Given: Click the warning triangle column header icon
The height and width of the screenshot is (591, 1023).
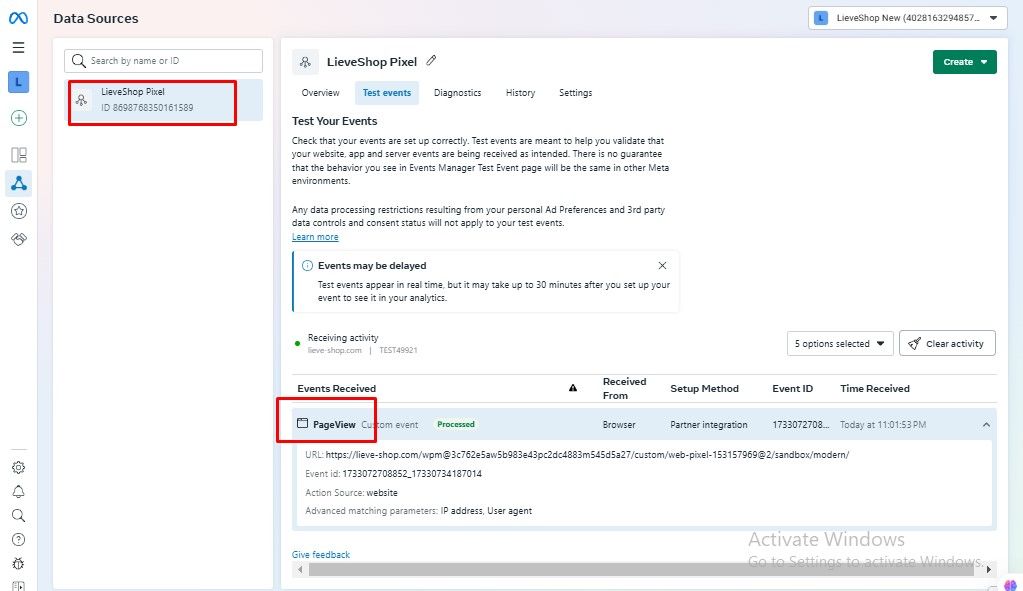Looking at the screenshot, I should (573, 388).
